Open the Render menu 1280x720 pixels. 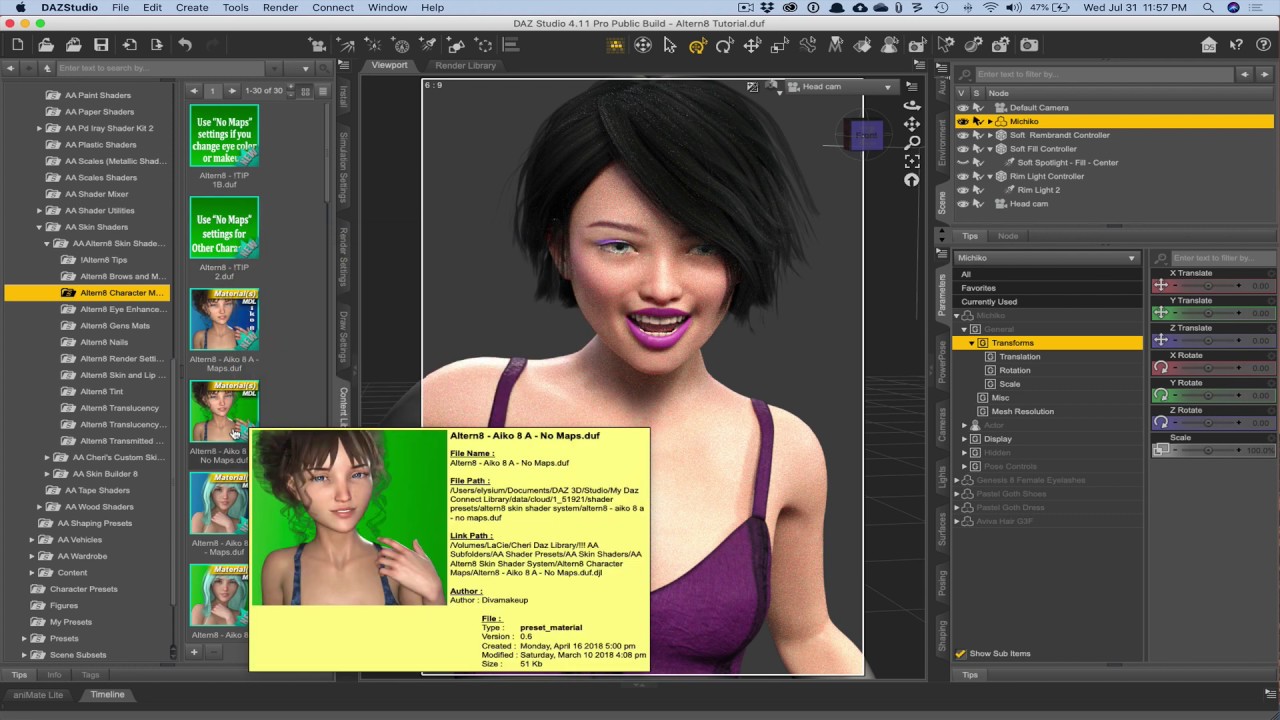(280, 7)
